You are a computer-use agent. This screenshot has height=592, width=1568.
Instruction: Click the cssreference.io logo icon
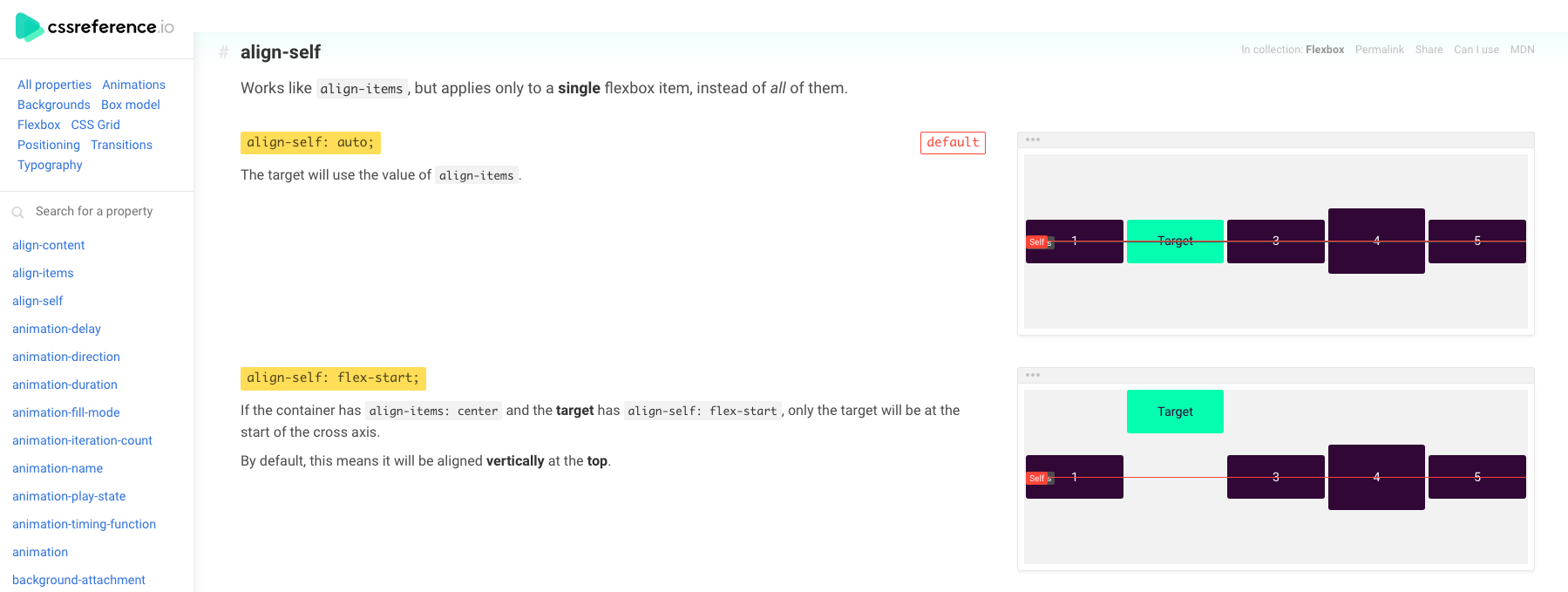[x=29, y=27]
